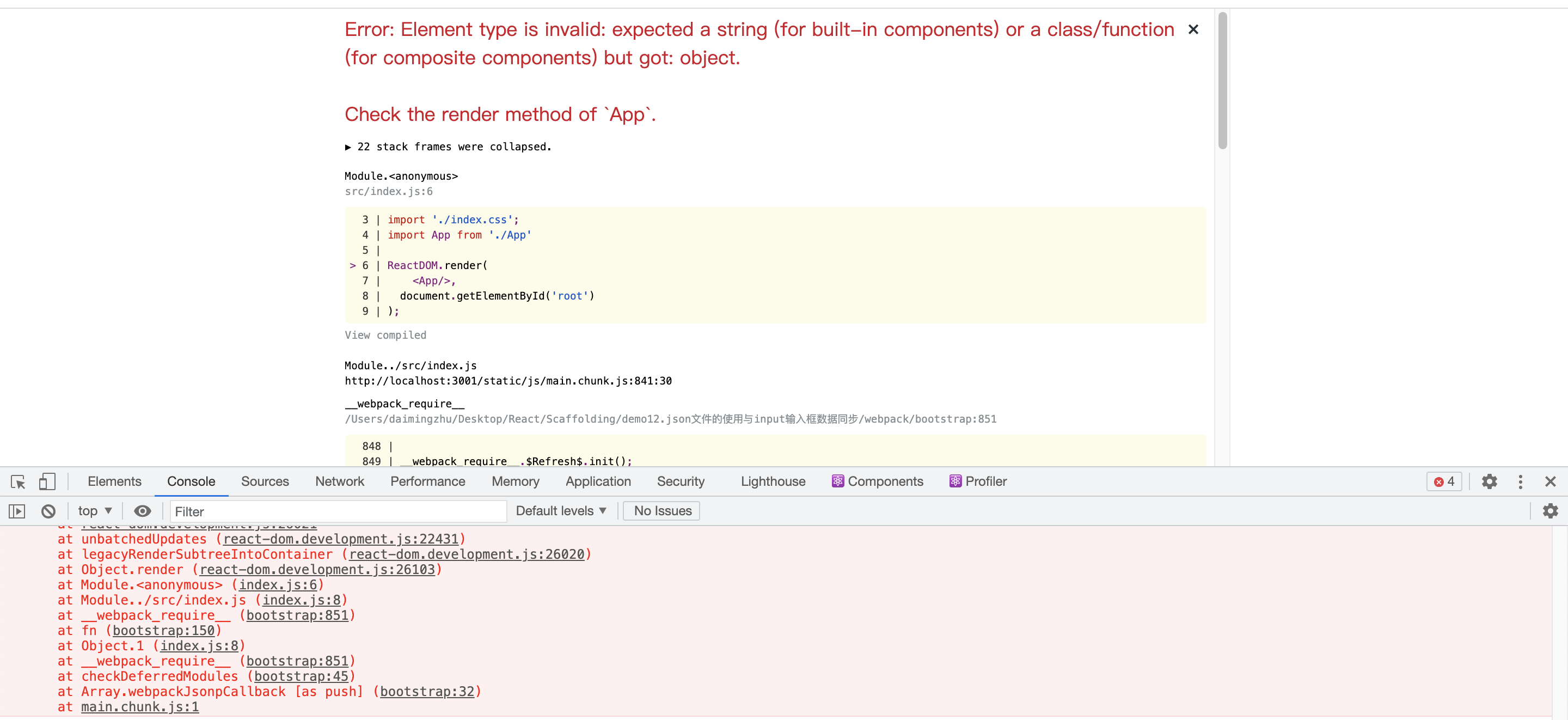
Task: Open index.js:6 link in console
Action: coord(278,585)
